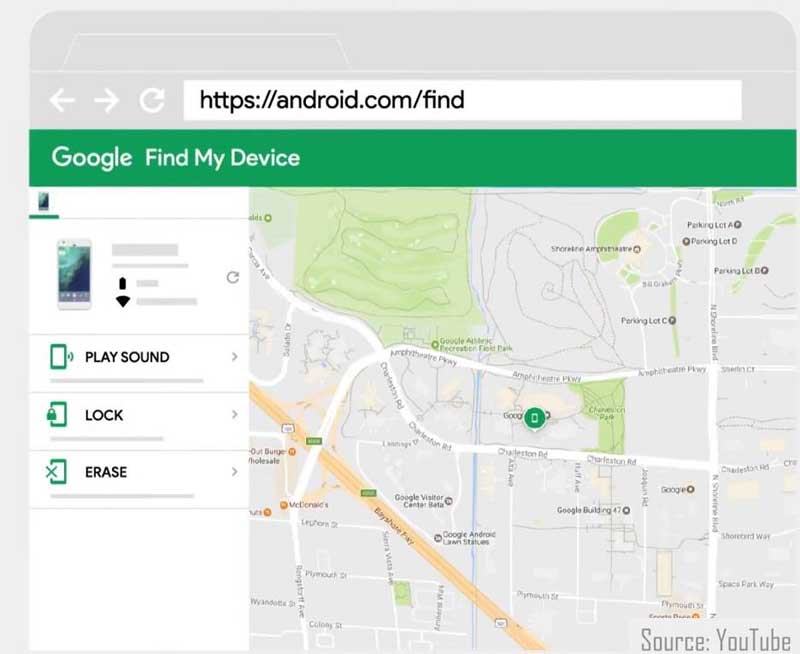Click green device location marker on map
This screenshot has width=800, height=654.
(535, 417)
